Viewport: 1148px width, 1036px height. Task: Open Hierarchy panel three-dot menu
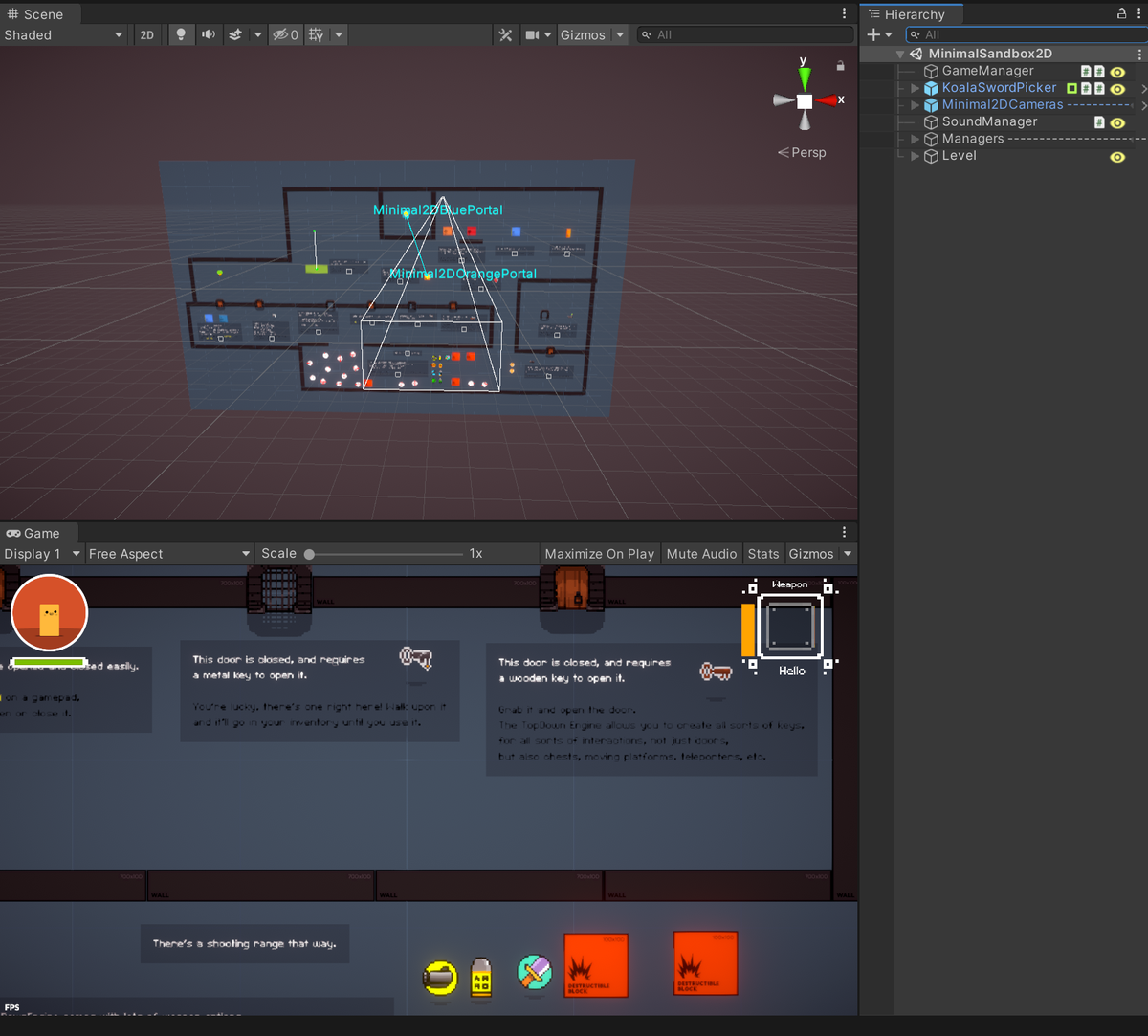pos(1139,14)
